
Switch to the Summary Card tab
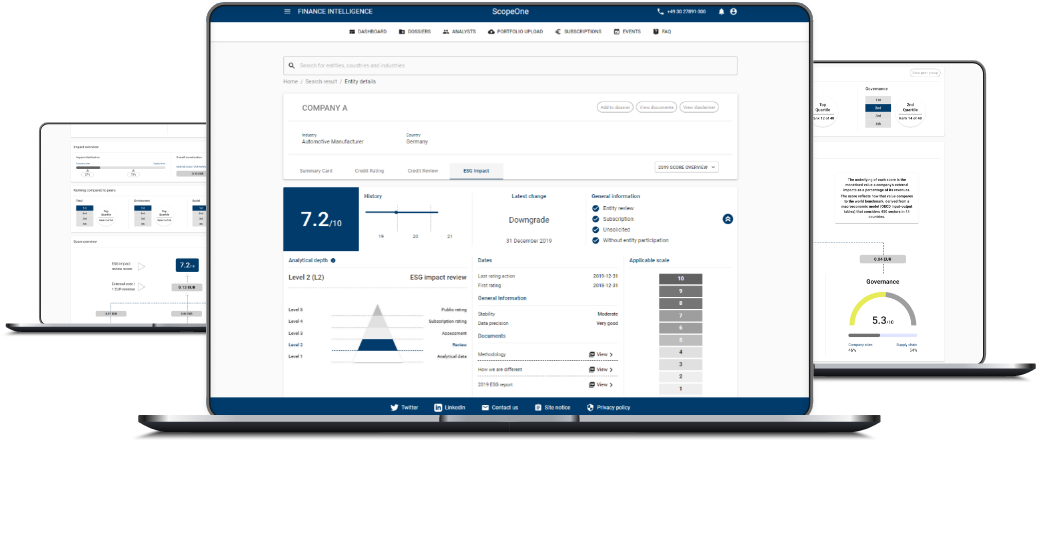(316, 171)
